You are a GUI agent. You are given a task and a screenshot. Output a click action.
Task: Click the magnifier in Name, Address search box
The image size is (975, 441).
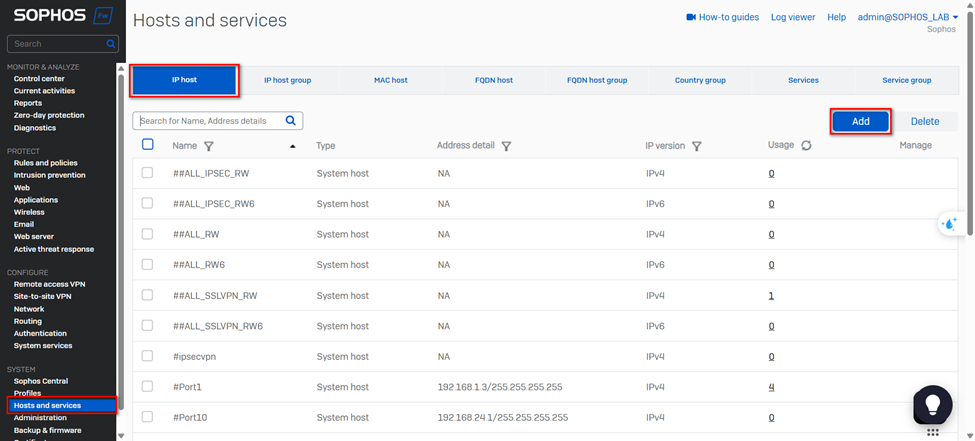click(x=291, y=121)
